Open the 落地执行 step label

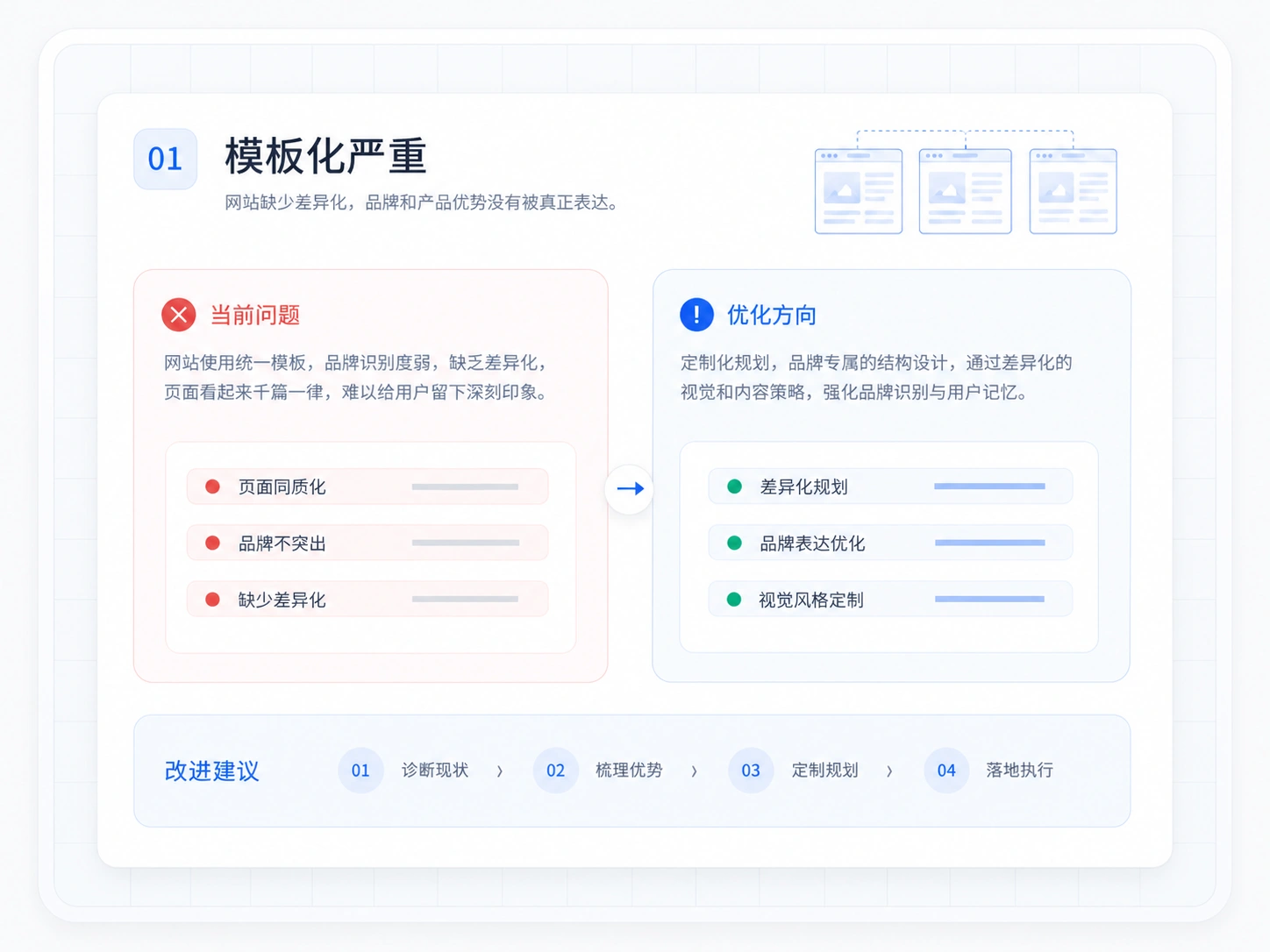coord(1019,771)
